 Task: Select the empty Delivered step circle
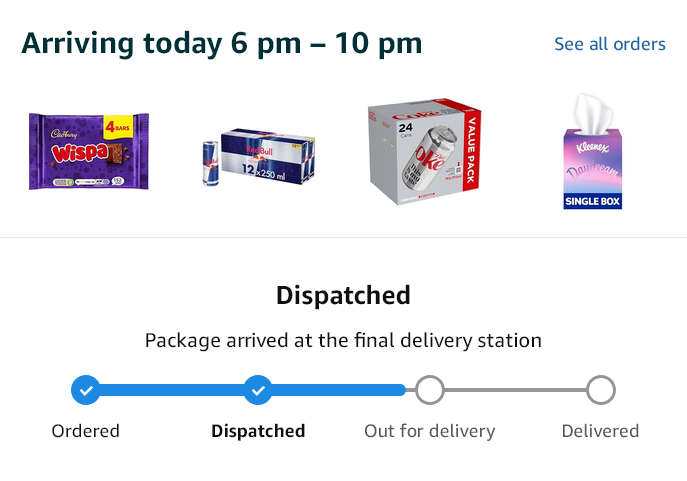pos(601,390)
